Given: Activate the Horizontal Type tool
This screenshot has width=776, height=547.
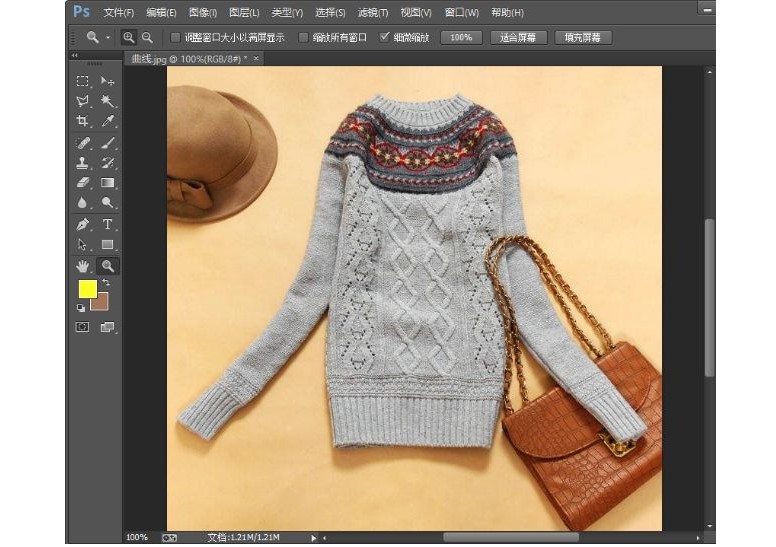Looking at the screenshot, I should (x=107, y=224).
